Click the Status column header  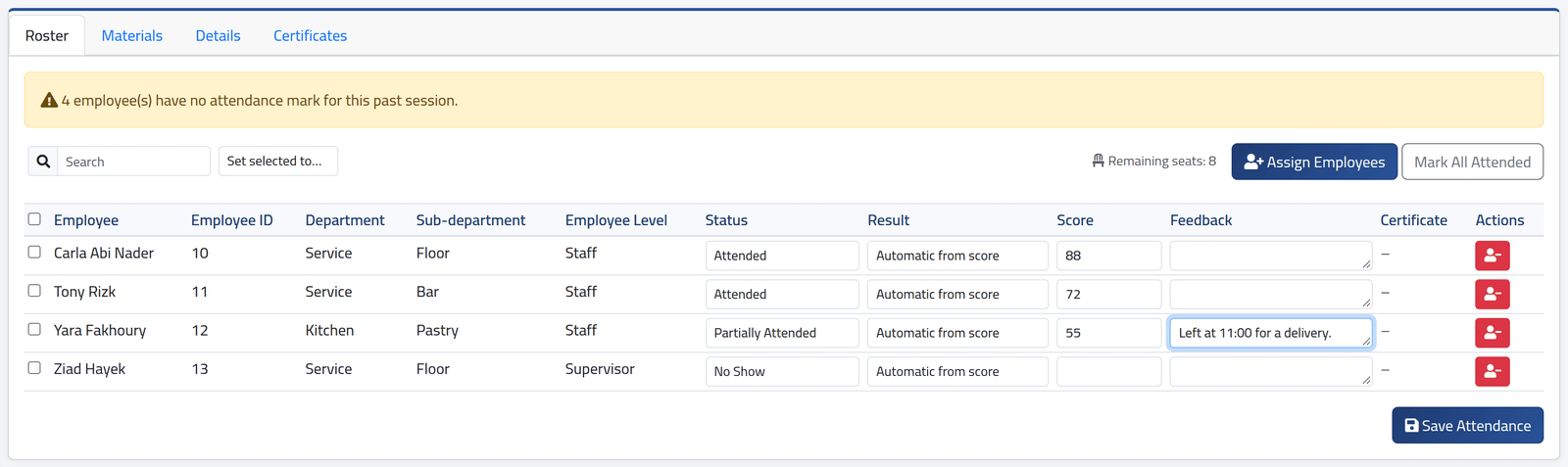point(726,220)
